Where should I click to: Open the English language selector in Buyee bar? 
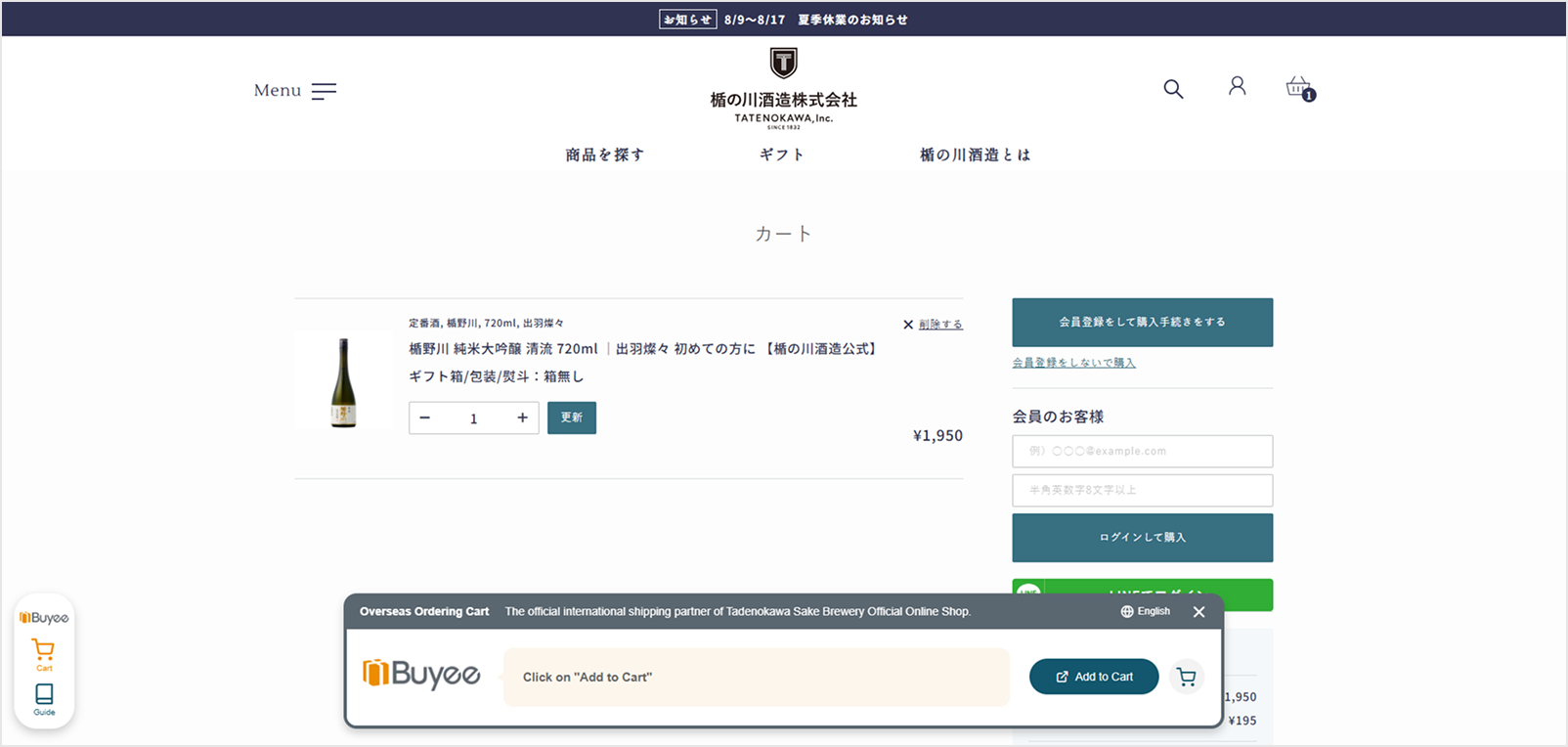(x=1146, y=611)
